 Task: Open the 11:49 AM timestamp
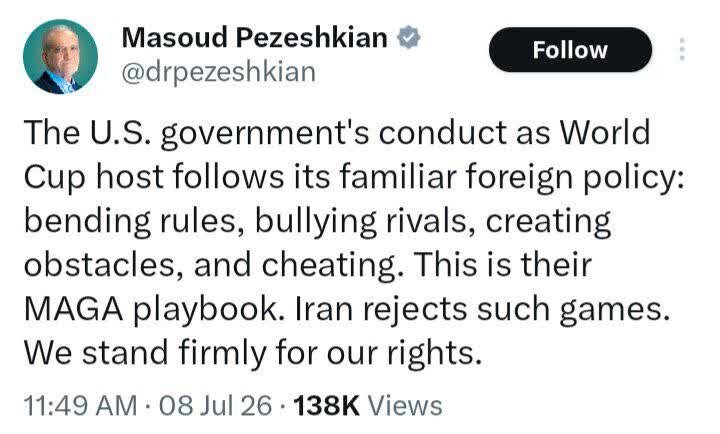click(80, 406)
